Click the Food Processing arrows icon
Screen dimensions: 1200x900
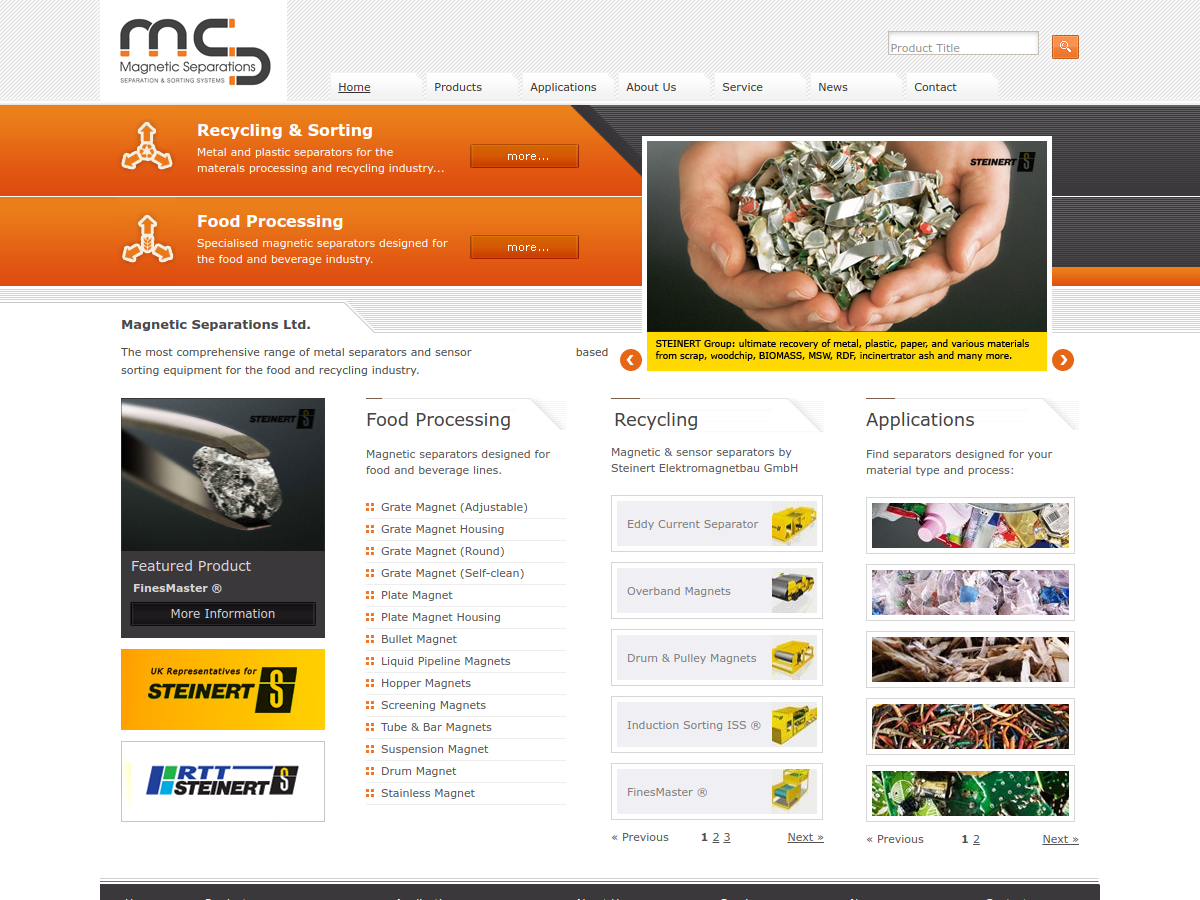[147, 238]
